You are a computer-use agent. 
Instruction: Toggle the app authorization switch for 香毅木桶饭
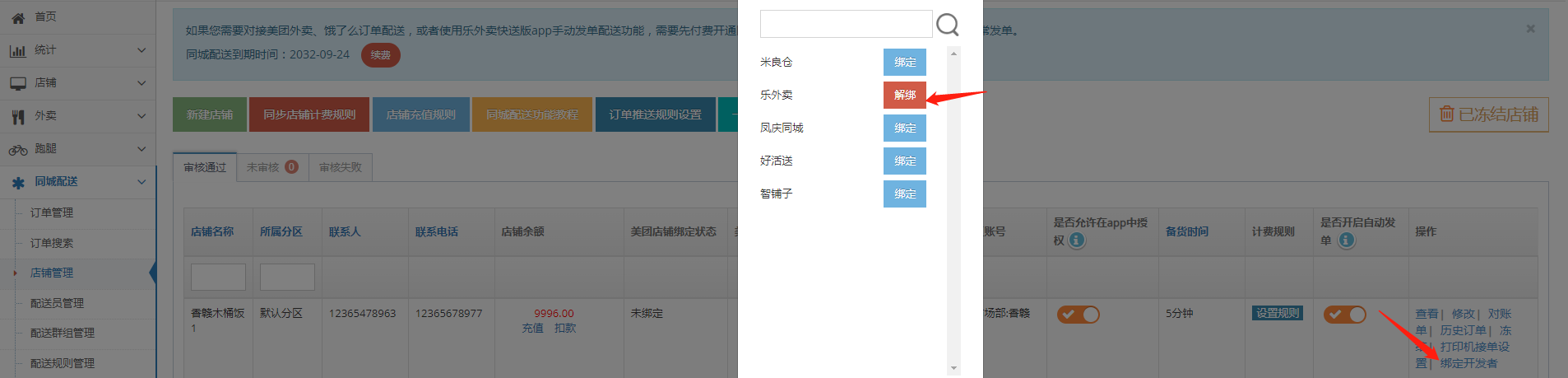[x=1078, y=315]
